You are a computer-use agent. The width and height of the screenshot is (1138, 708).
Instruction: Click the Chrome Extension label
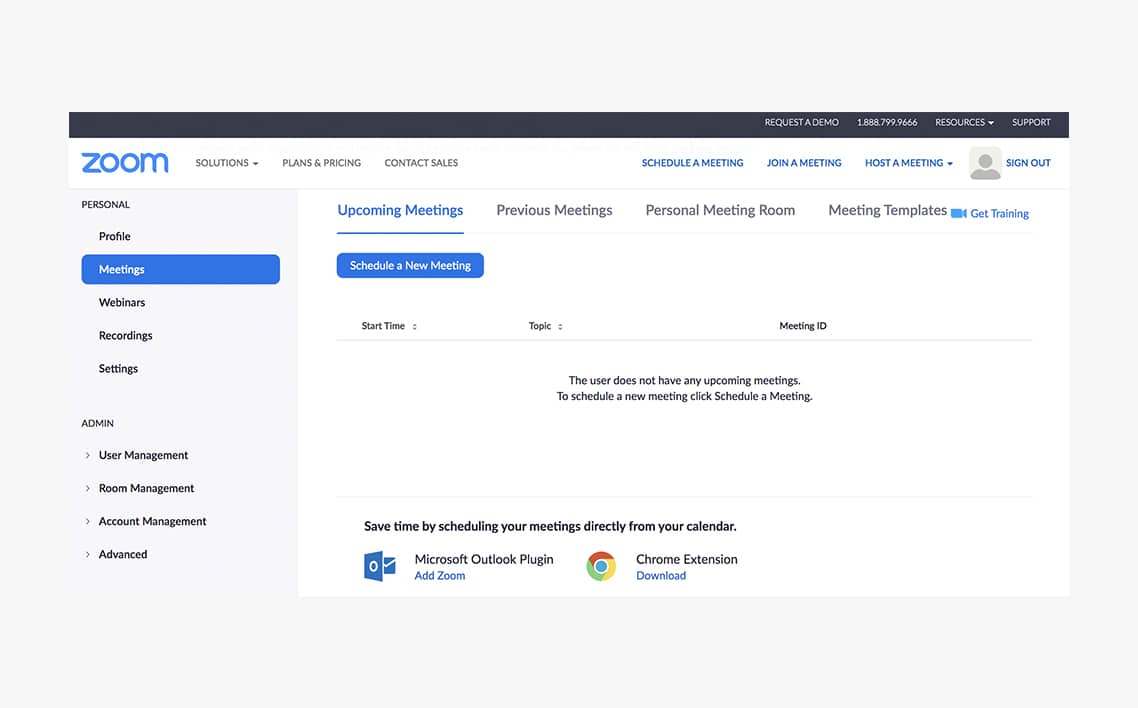(x=687, y=559)
